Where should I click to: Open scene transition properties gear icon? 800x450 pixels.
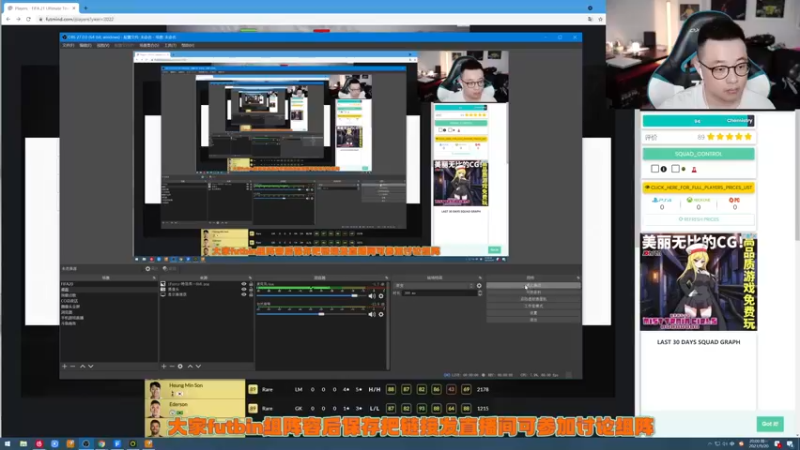[x=479, y=286]
